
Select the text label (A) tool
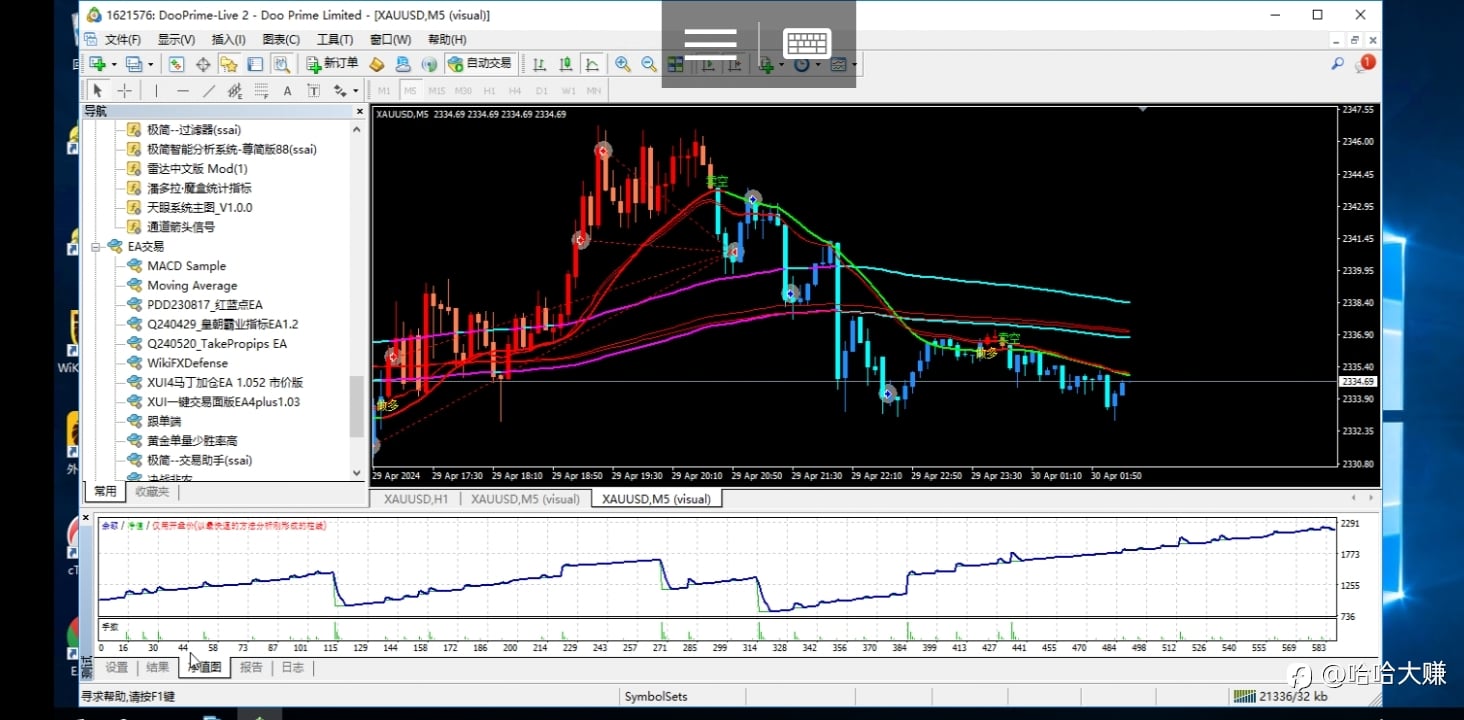tap(287, 91)
